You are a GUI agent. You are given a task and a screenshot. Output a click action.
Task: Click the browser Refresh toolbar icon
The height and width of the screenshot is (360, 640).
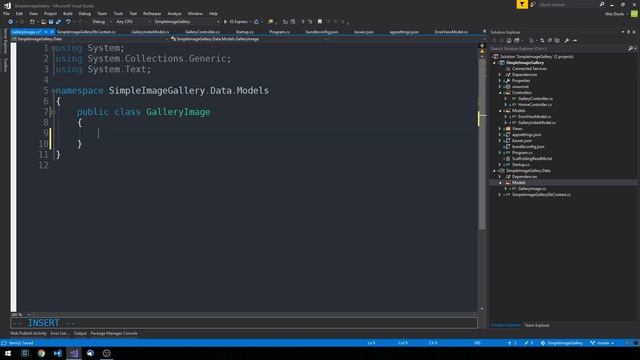coord(256,22)
